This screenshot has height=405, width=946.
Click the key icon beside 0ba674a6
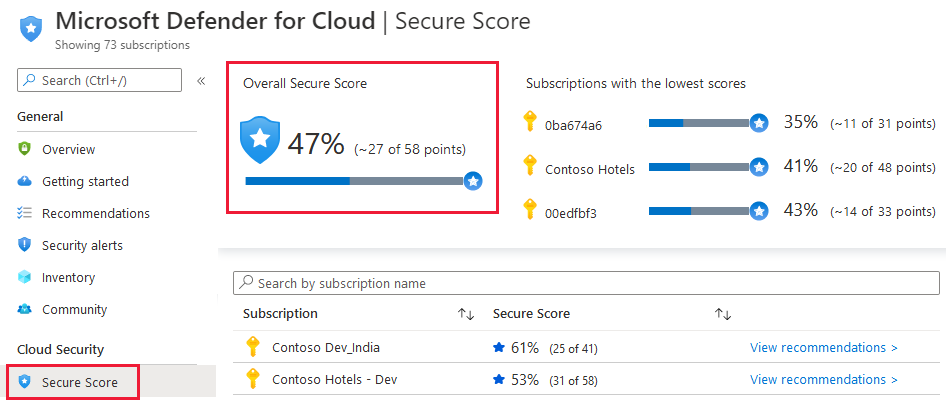tap(530, 123)
